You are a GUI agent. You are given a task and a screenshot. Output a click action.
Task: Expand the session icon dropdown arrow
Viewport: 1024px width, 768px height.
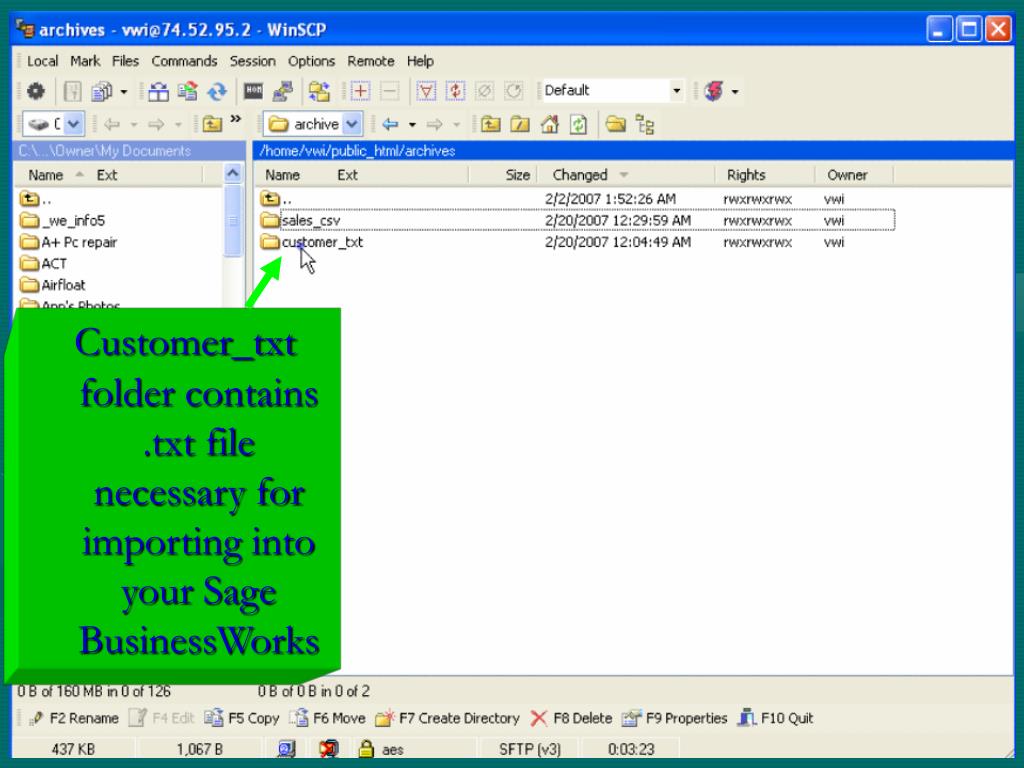(735, 92)
